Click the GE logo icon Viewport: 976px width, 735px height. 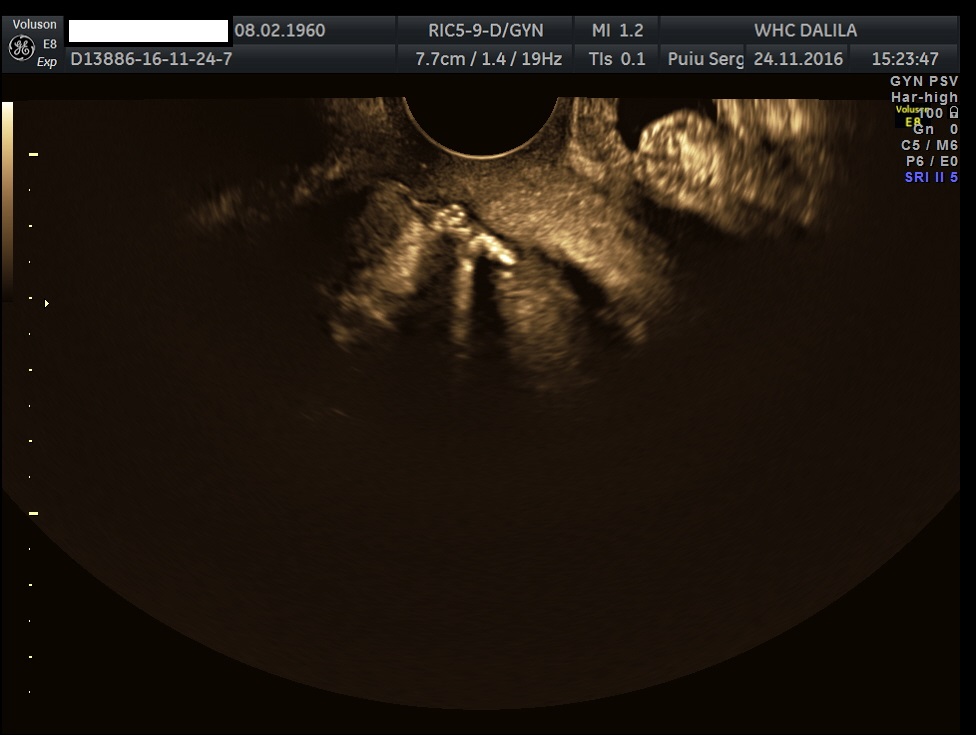pos(20,46)
